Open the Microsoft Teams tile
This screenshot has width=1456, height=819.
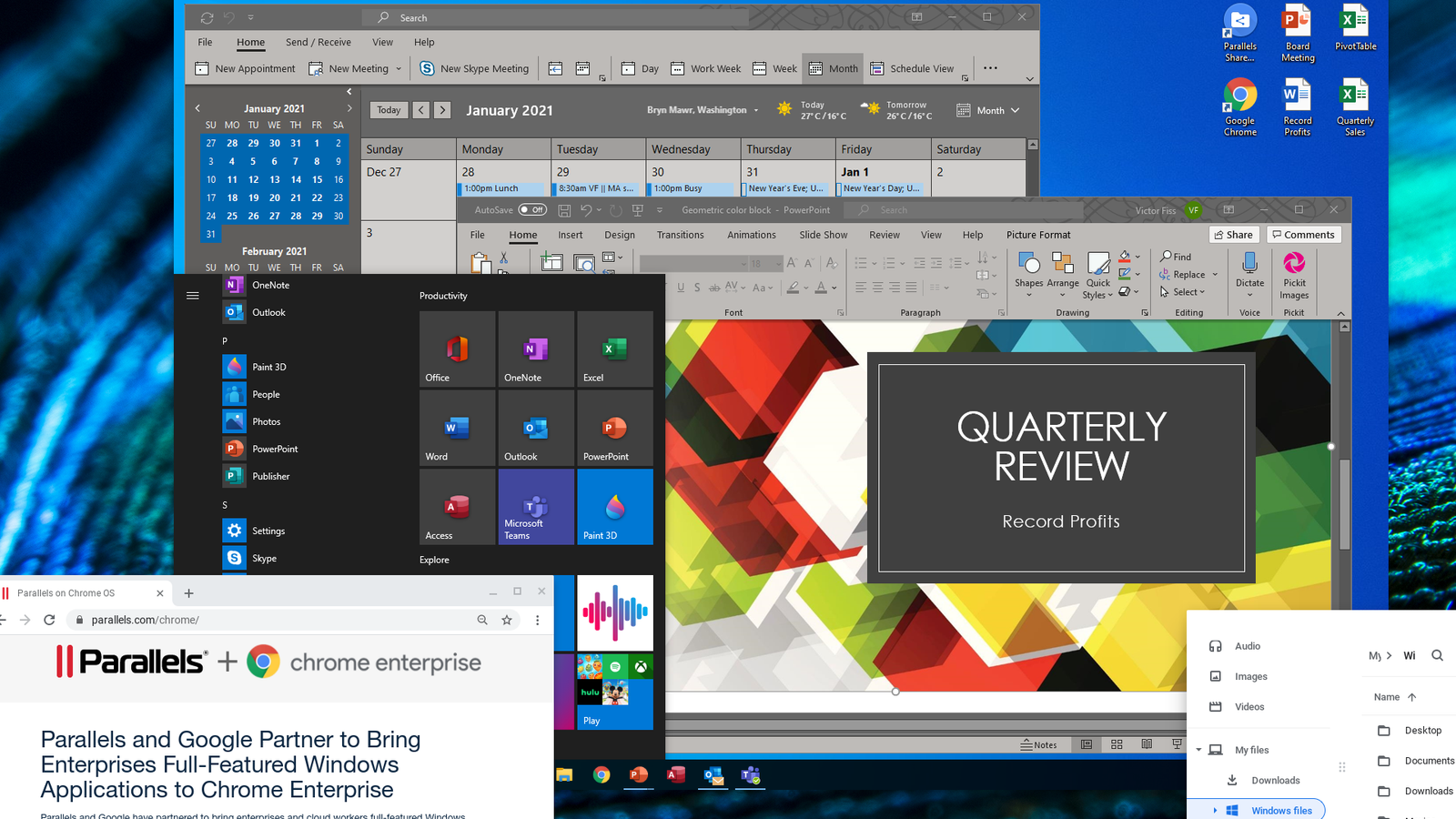coord(535,507)
